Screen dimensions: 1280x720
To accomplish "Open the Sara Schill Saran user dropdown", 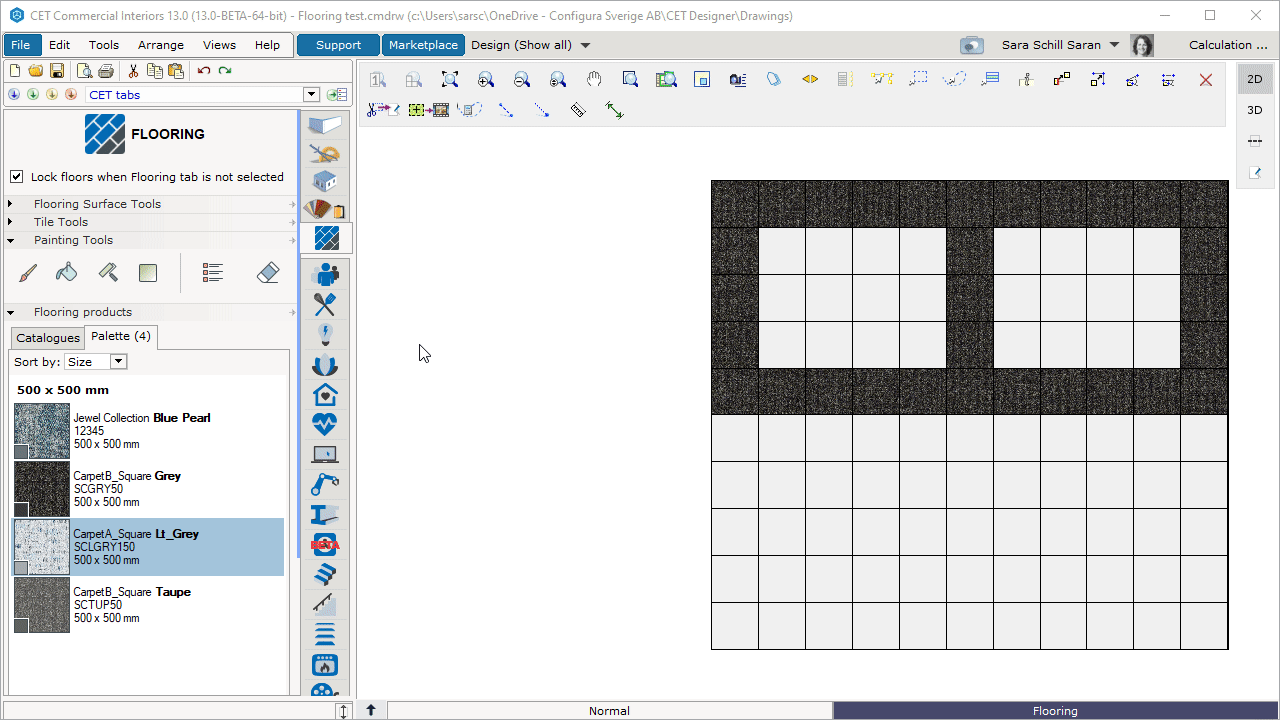I will pos(1114,45).
